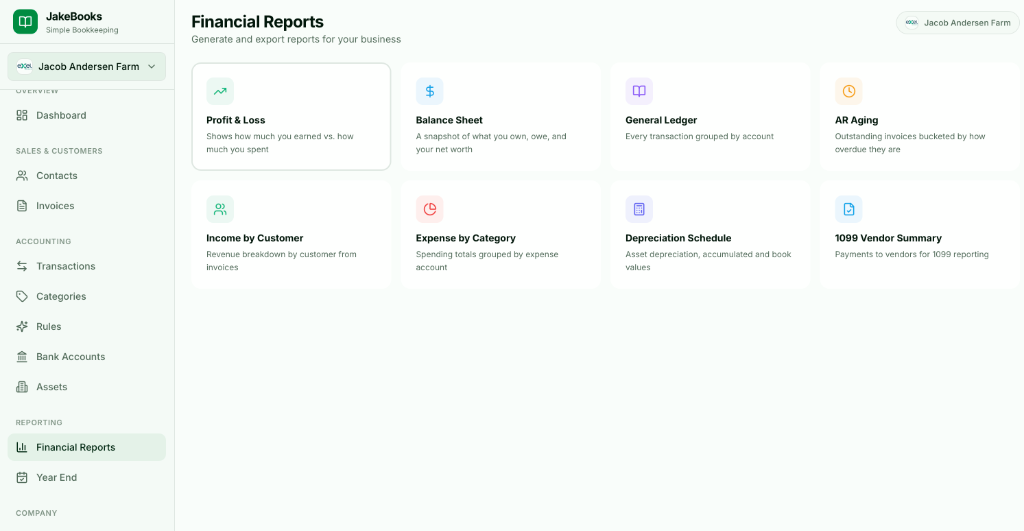Click the Profit & Loss trend arrow icon

point(220,91)
